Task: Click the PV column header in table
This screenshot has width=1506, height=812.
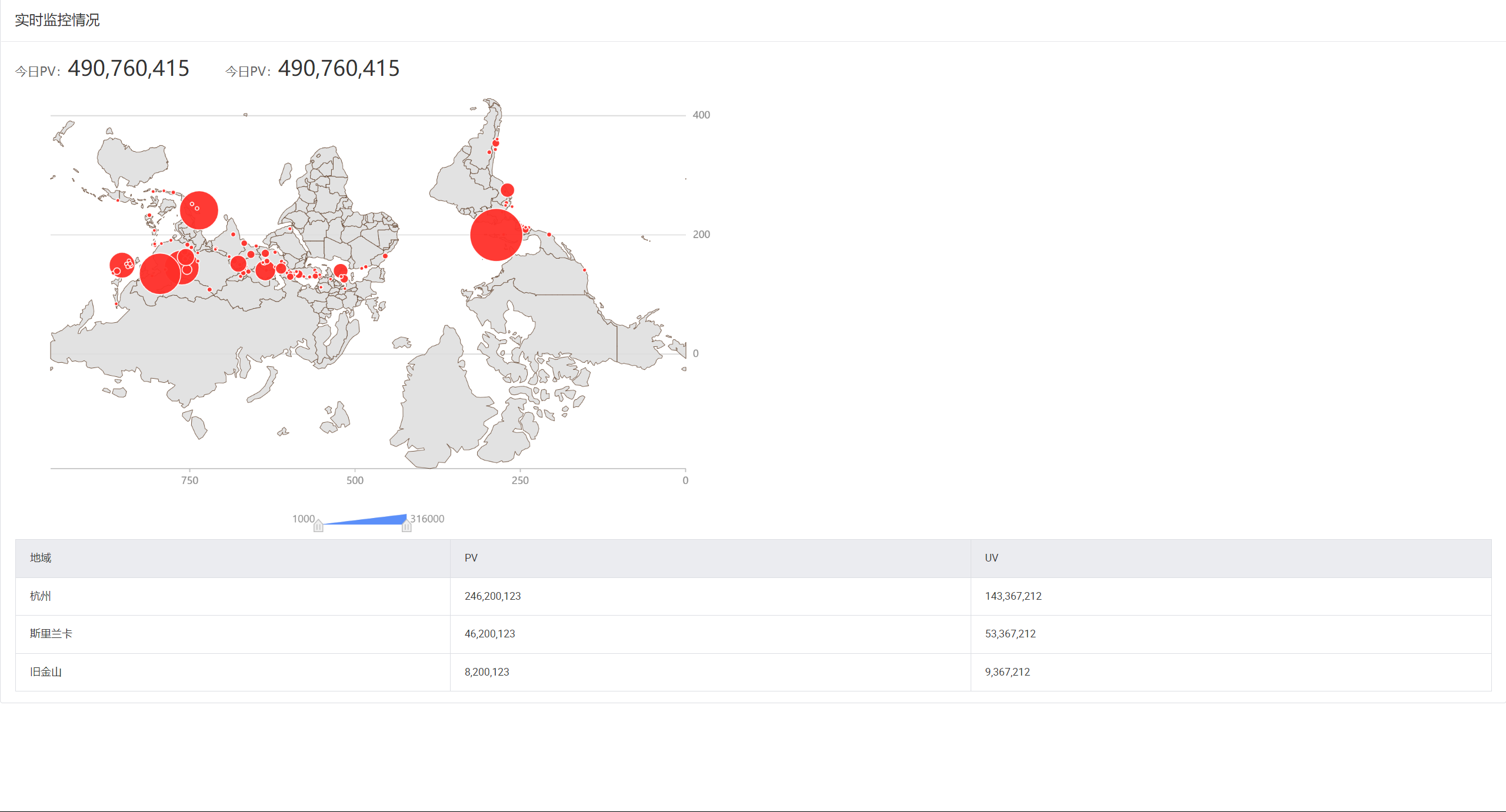Action: coord(471,558)
